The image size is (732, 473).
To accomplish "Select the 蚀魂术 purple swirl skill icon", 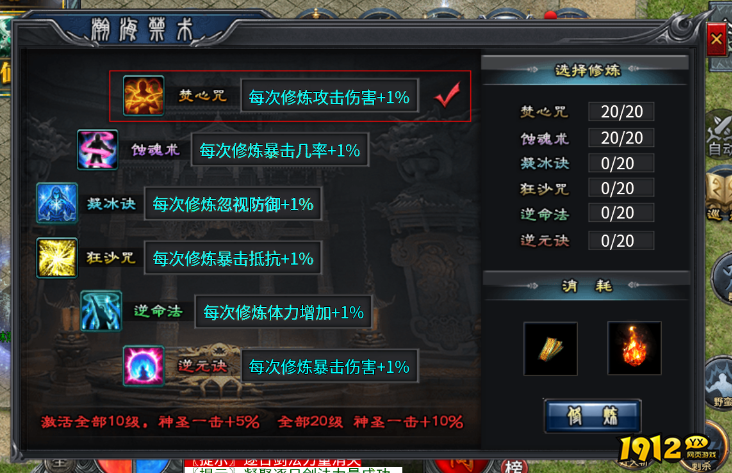I will pyautogui.click(x=98, y=149).
